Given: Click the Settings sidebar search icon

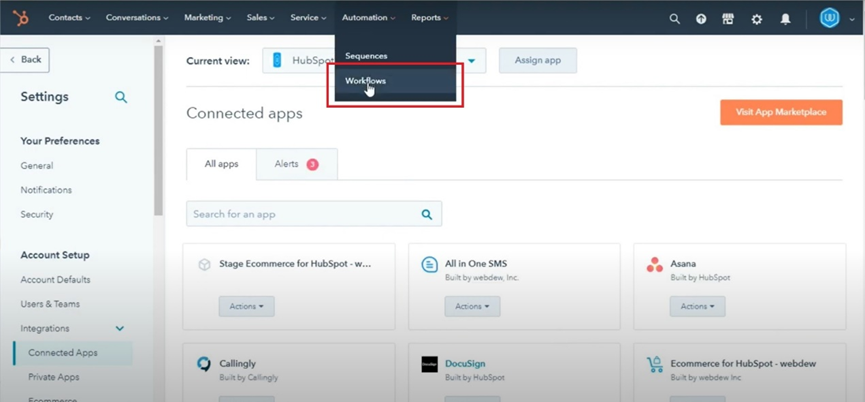Looking at the screenshot, I should point(121,98).
